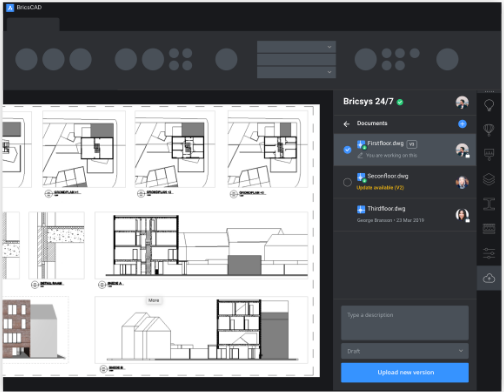Click the Type a description field
This screenshot has width=504, height=392.
(405, 323)
